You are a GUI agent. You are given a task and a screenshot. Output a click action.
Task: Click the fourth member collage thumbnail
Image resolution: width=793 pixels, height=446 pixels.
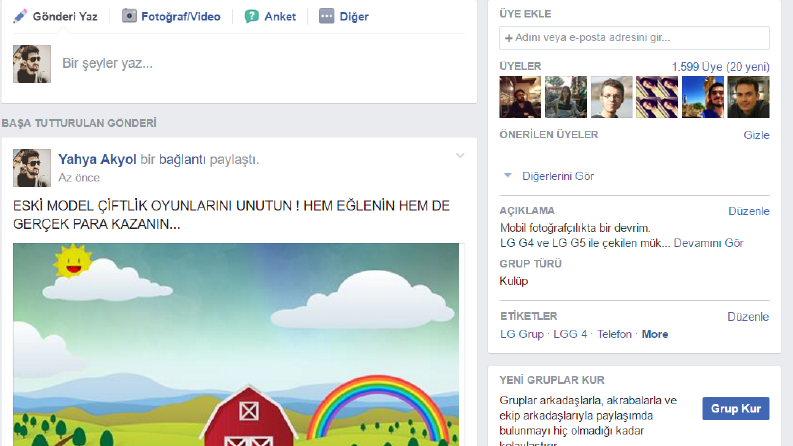[x=657, y=97]
